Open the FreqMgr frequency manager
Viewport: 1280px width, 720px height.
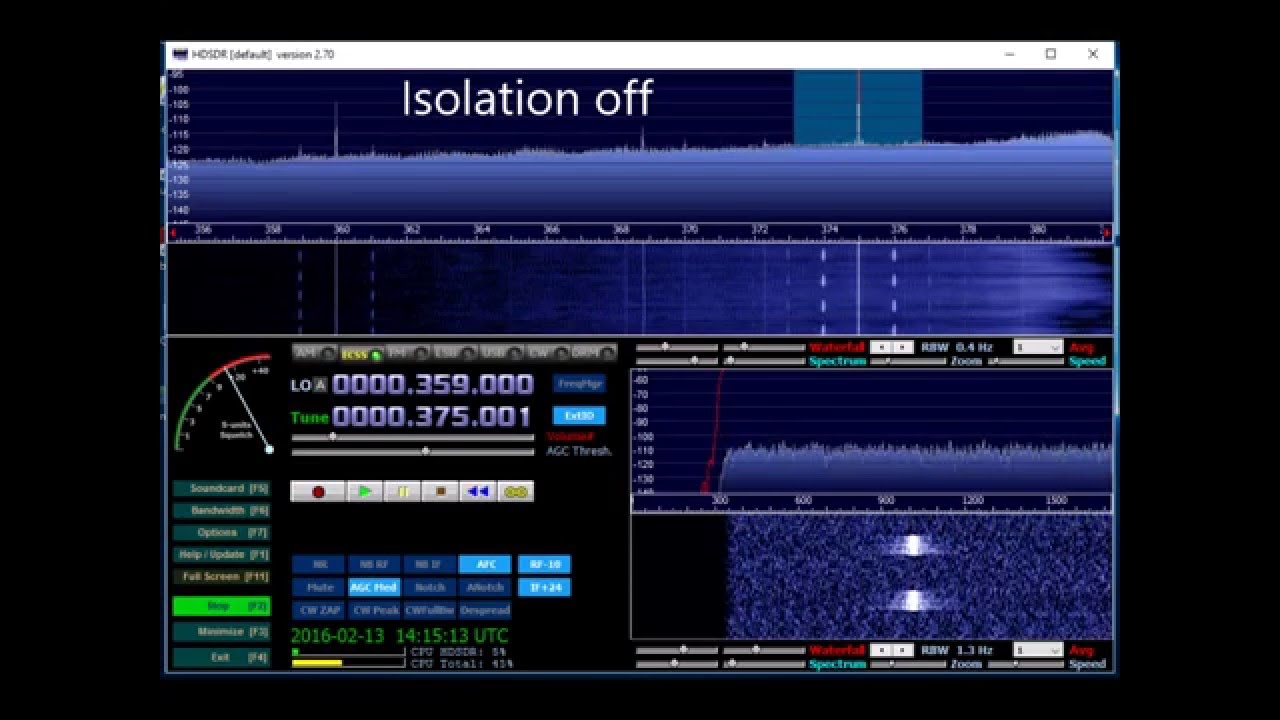579,383
